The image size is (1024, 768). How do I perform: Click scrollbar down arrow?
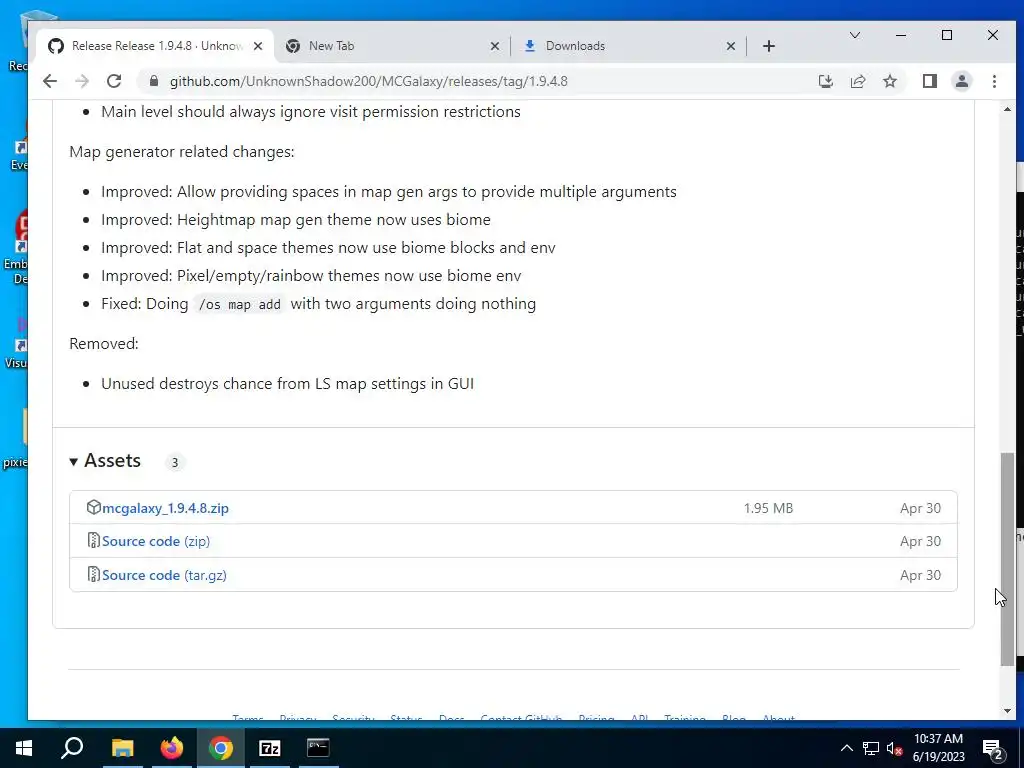coord(1008,711)
